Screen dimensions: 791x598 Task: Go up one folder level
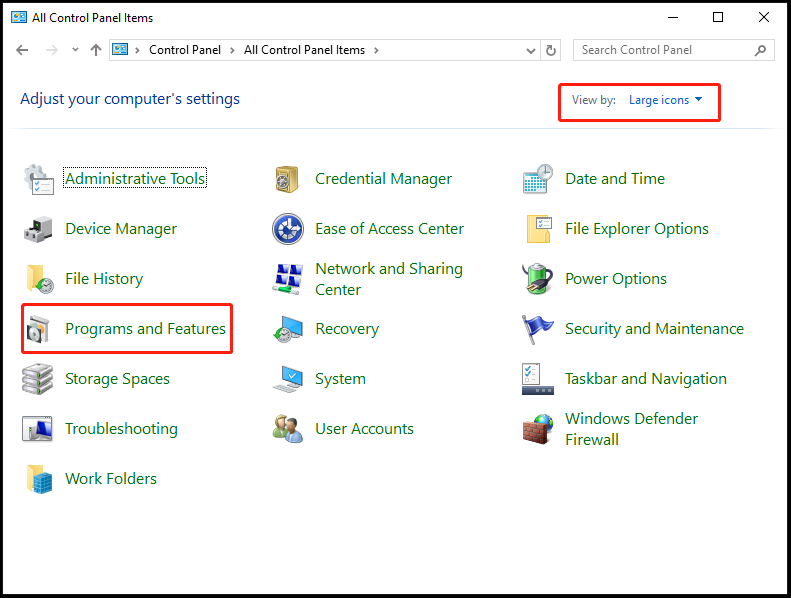coord(96,50)
